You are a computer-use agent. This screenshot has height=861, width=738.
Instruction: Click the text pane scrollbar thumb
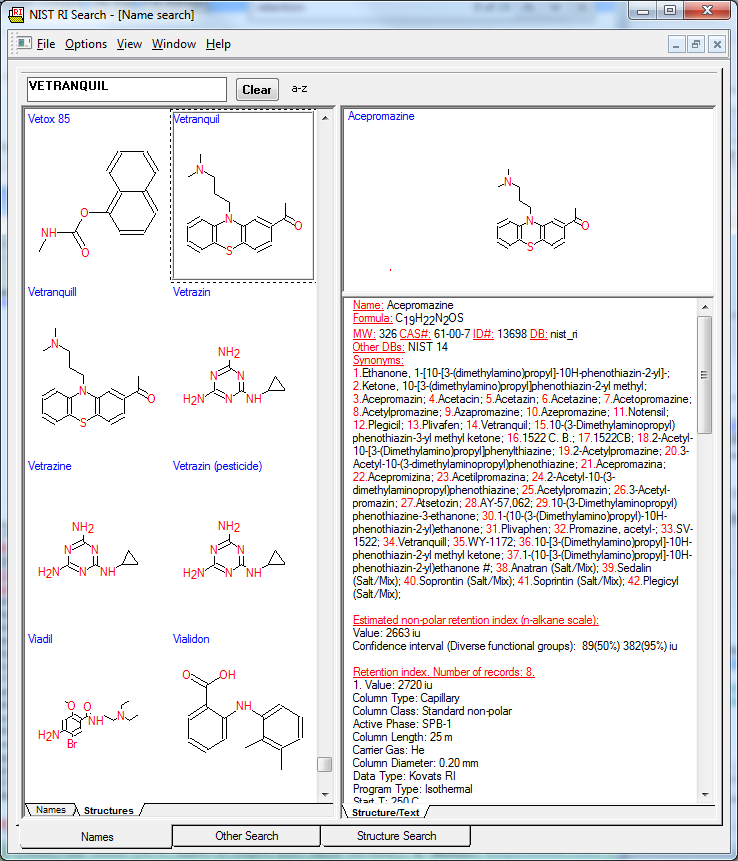pos(705,375)
